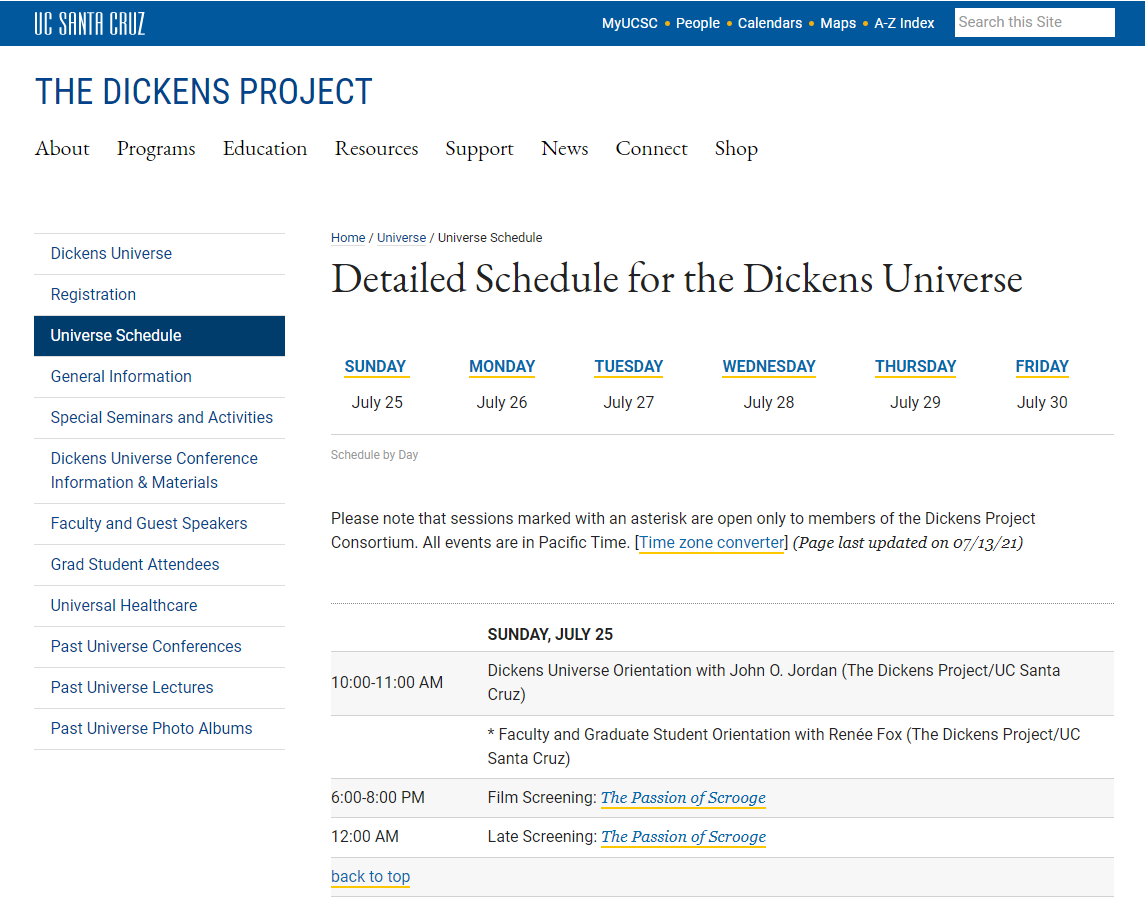Open the A-Z Index link
The height and width of the screenshot is (901, 1145).
[x=904, y=23]
